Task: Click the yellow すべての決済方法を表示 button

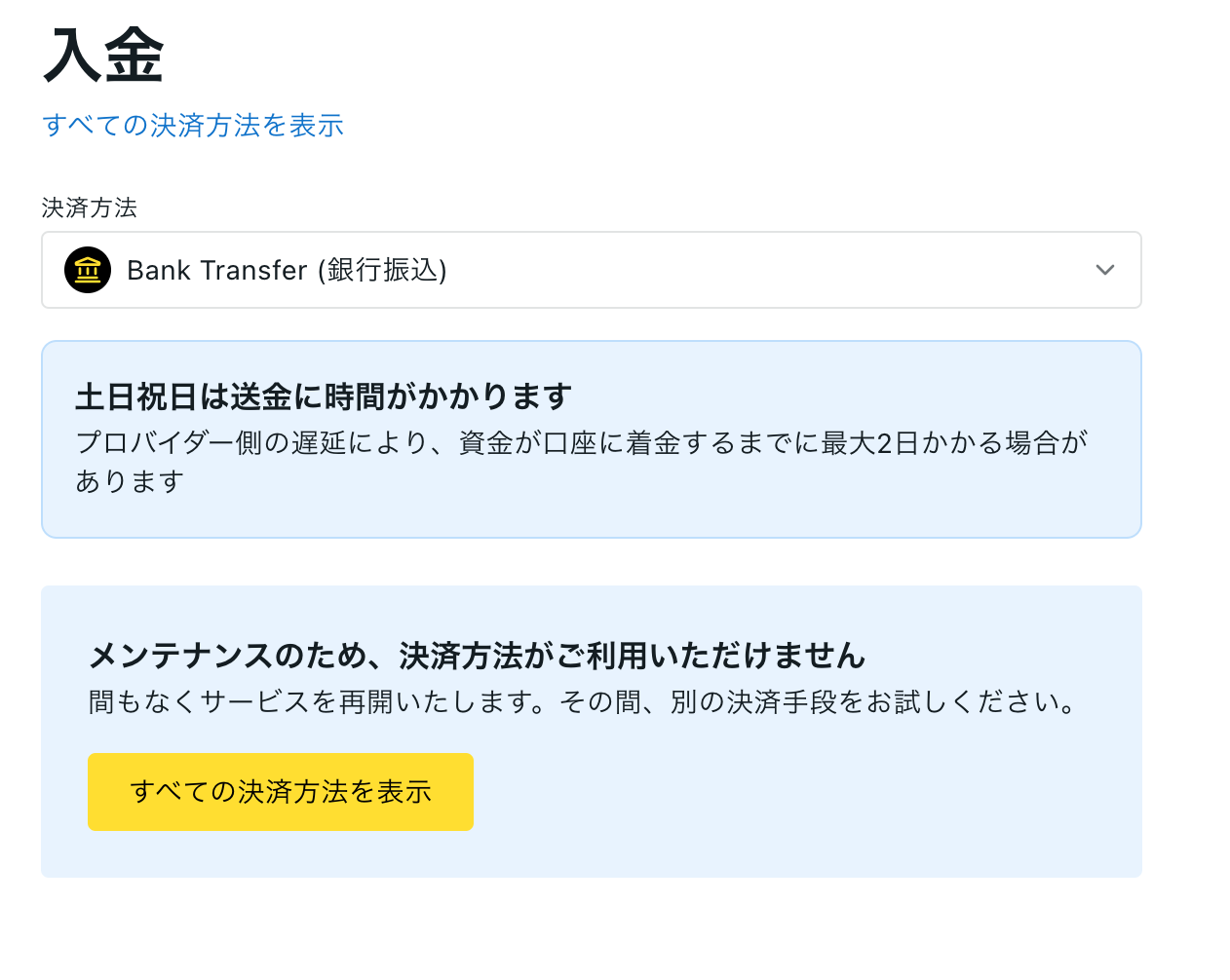Action: click(281, 792)
